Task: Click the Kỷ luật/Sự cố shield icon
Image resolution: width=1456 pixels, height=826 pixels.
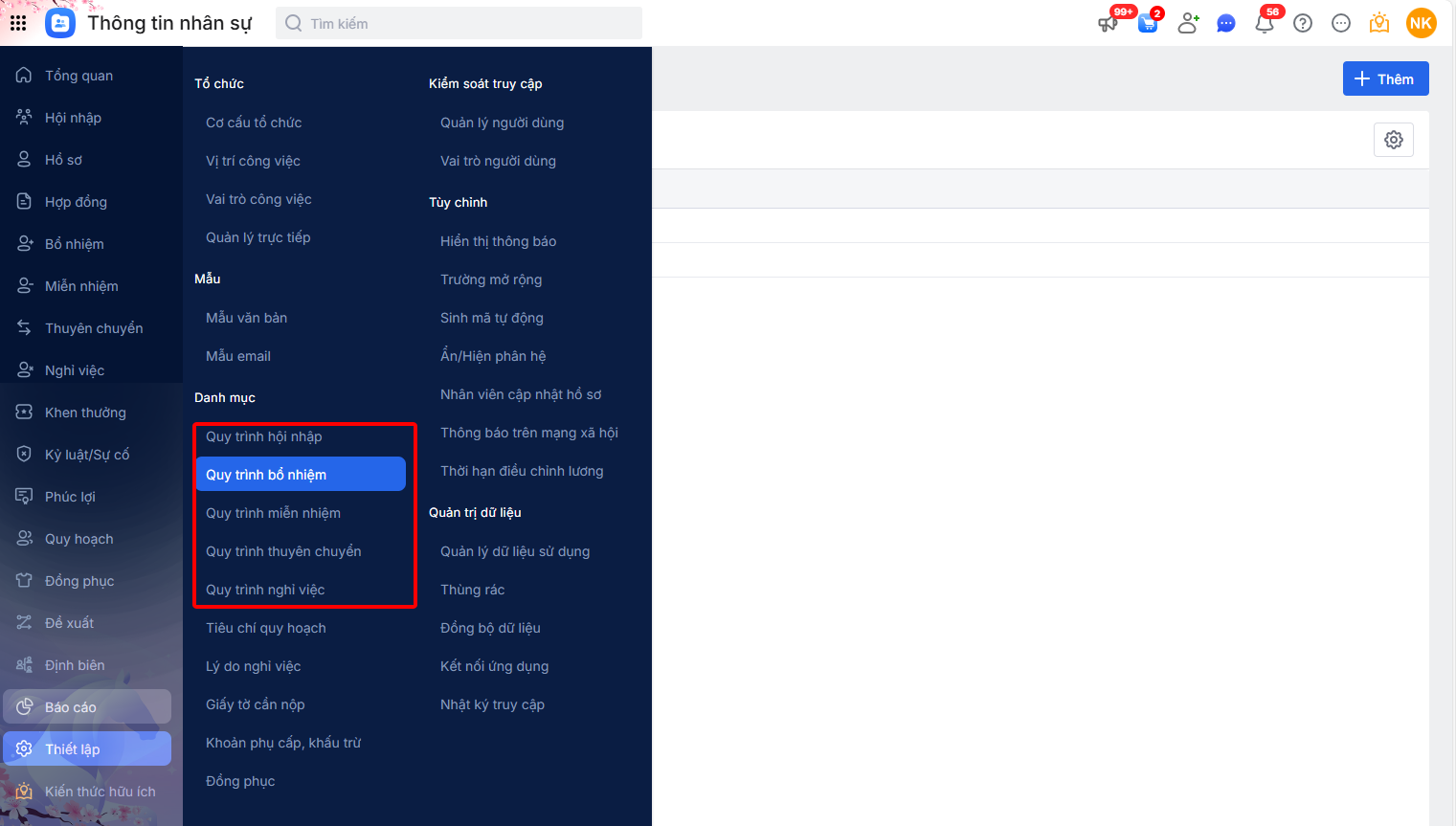Action: 24,455
